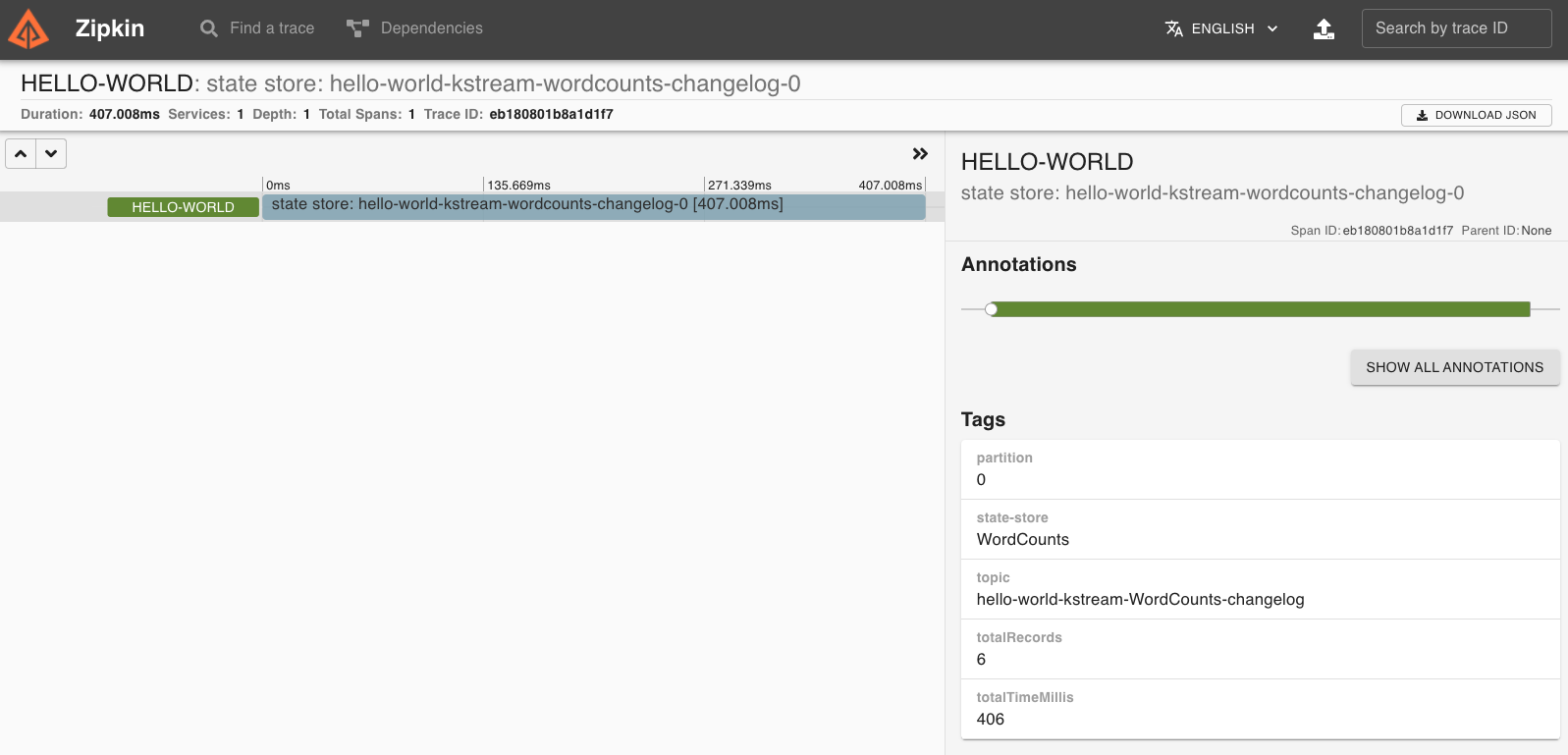Image resolution: width=1568 pixels, height=755 pixels.
Task: Click the 0ms timeline tick label
Action: coord(278,185)
